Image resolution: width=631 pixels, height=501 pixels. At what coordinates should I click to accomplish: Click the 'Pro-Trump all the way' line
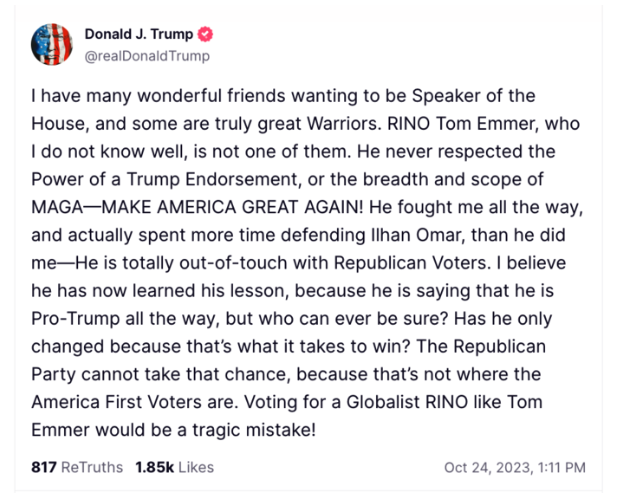coord(125,319)
